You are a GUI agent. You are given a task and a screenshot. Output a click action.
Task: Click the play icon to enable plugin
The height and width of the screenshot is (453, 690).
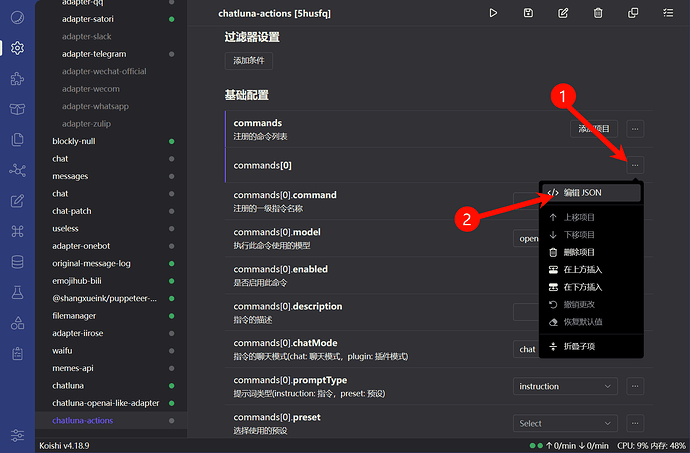493,13
